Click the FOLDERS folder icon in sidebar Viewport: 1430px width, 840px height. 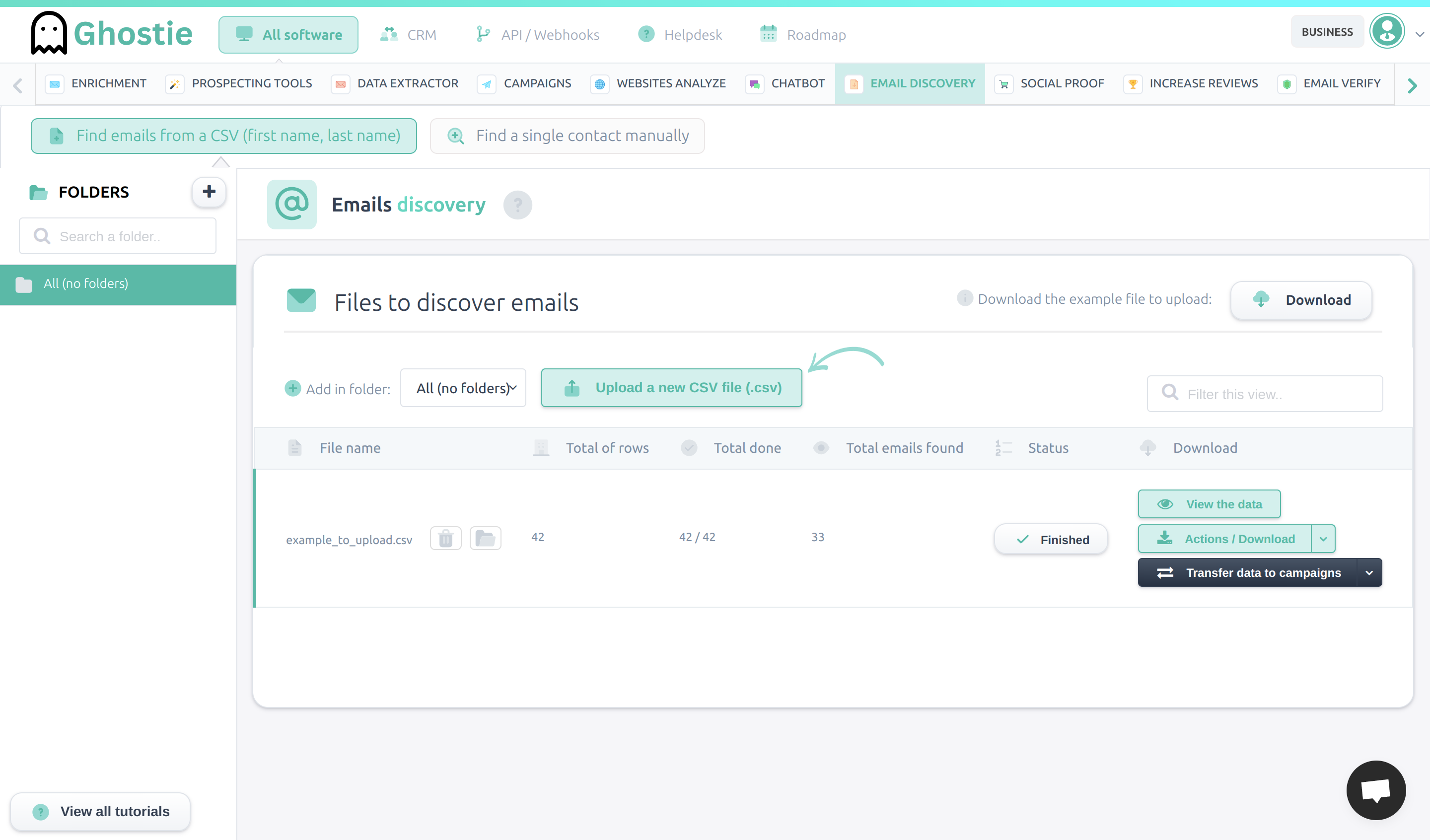pyautogui.click(x=38, y=193)
